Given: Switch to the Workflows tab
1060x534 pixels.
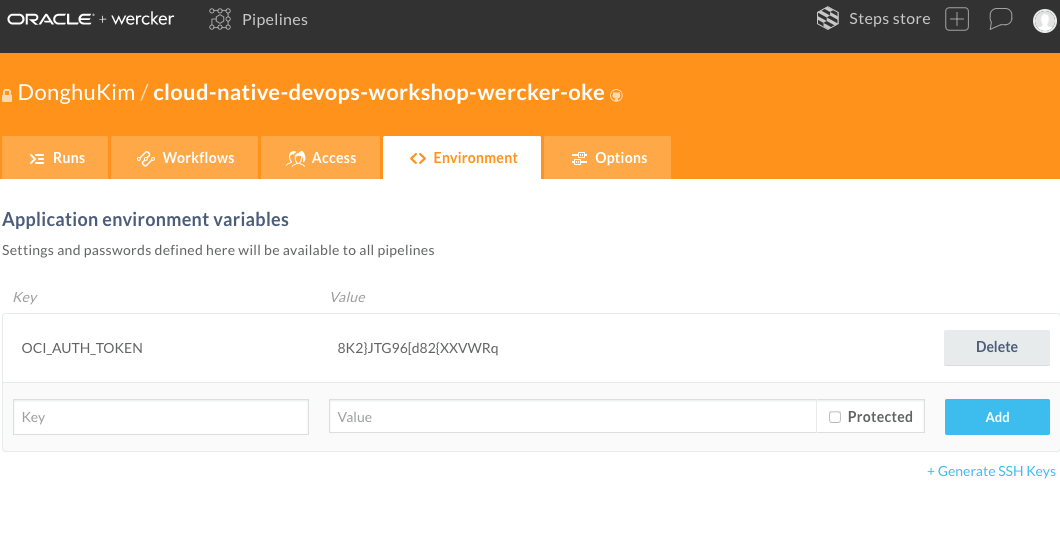Looking at the screenshot, I should pyautogui.click(x=185, y=157).
